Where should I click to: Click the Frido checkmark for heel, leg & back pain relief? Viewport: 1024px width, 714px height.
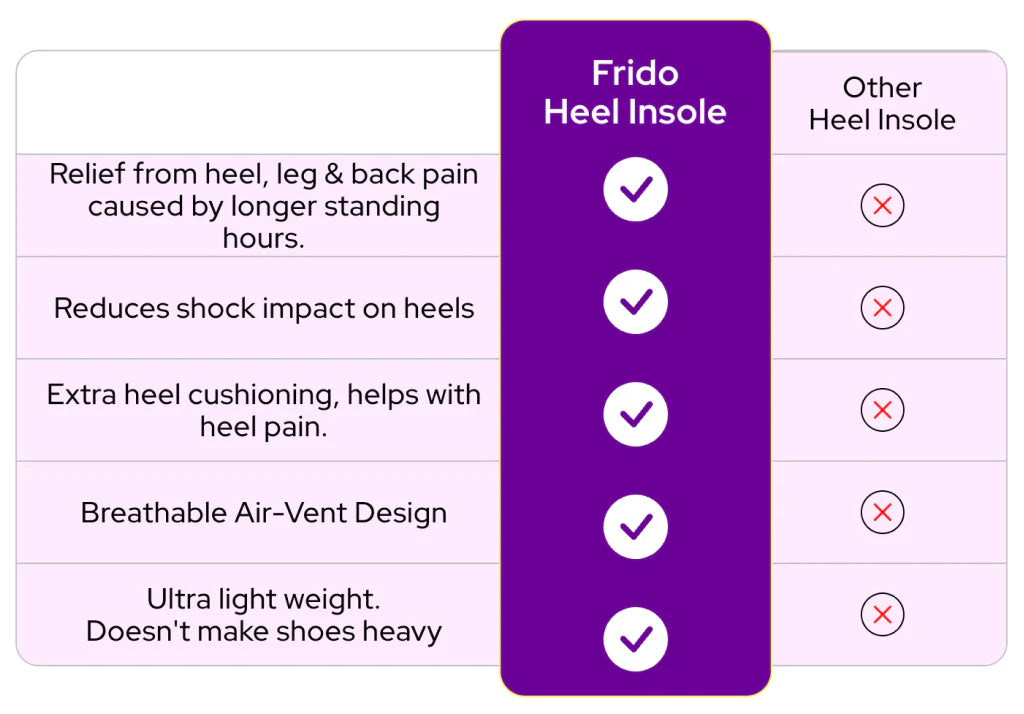[635, 189]
